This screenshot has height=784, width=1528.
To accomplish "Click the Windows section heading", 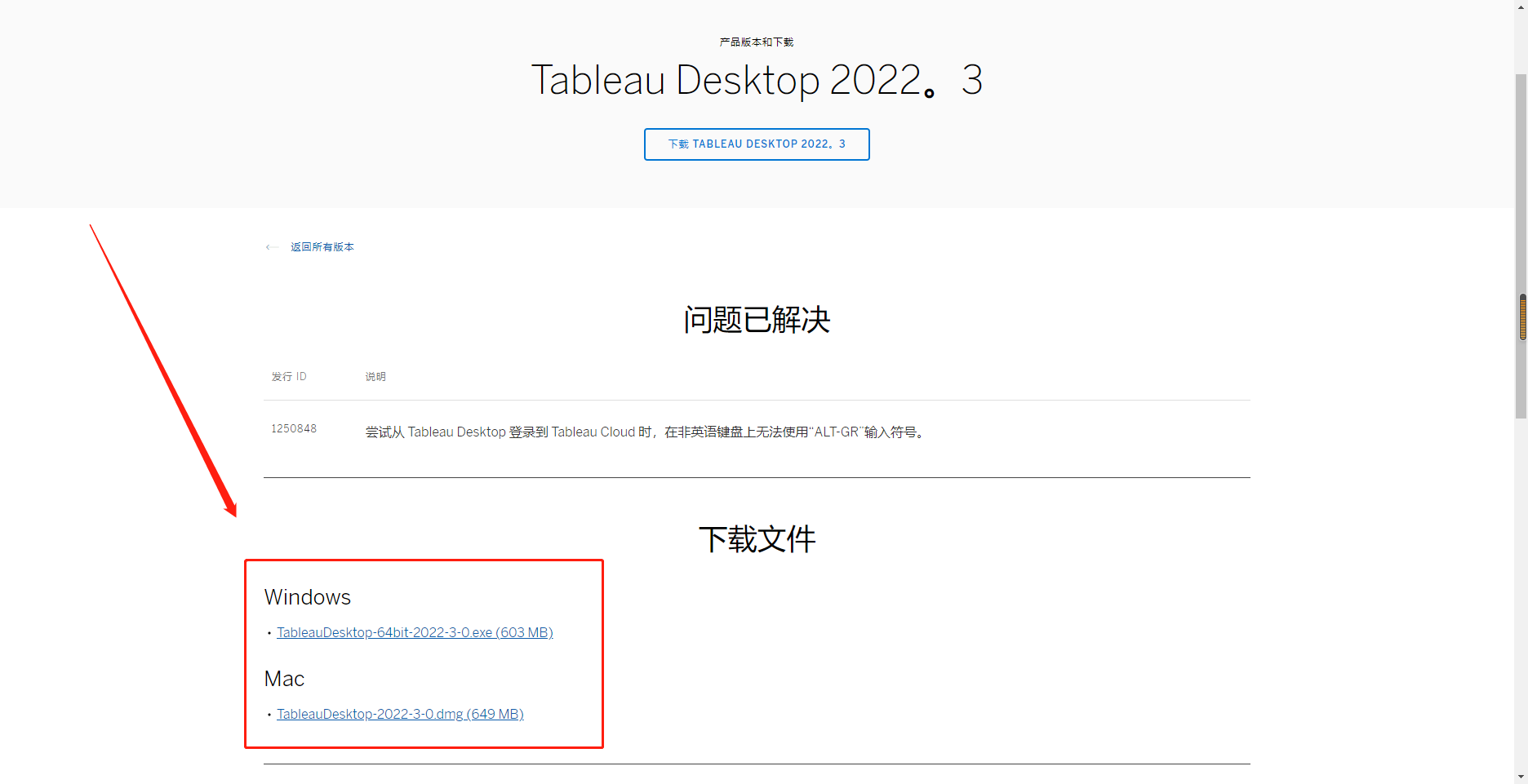I will pos(308,597).
